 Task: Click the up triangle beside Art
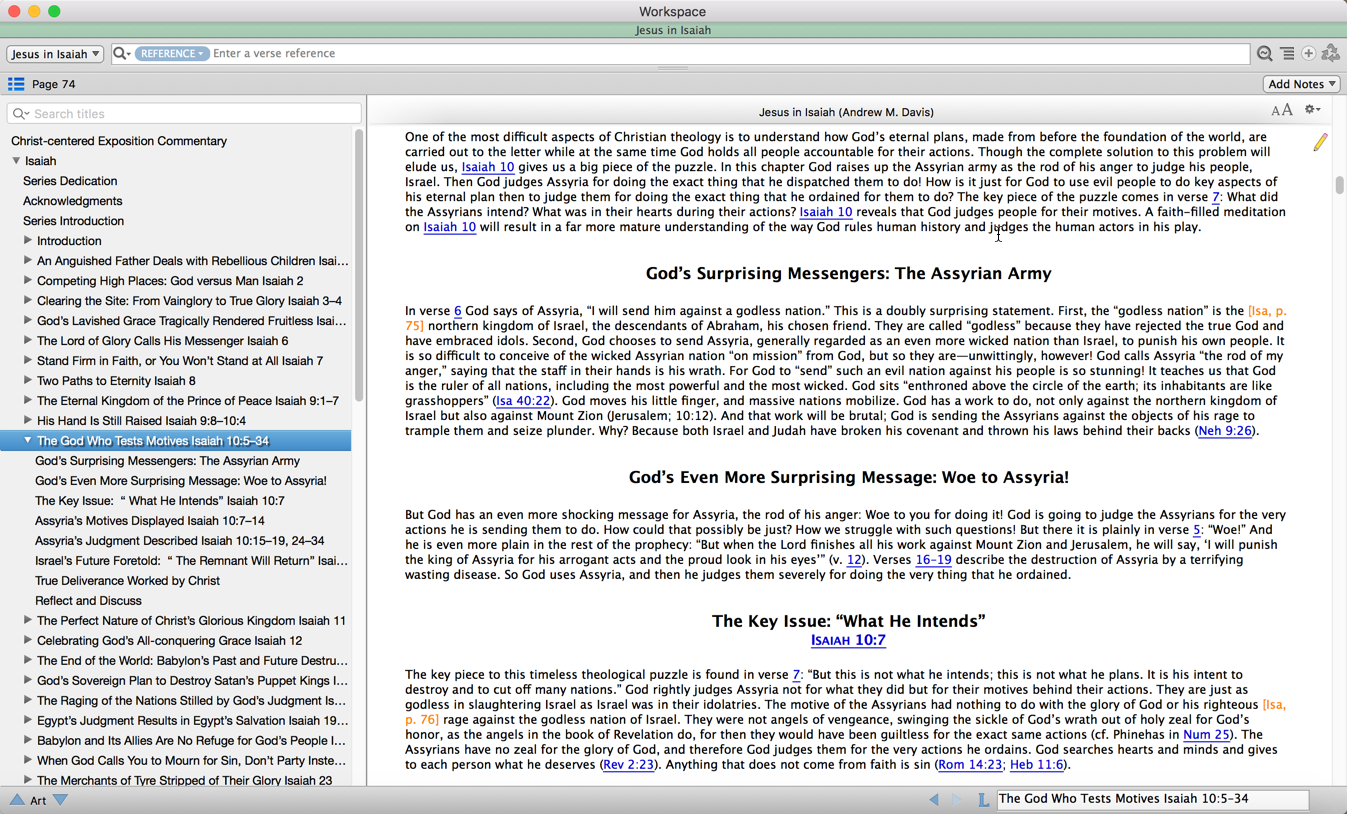coord(17,800)
